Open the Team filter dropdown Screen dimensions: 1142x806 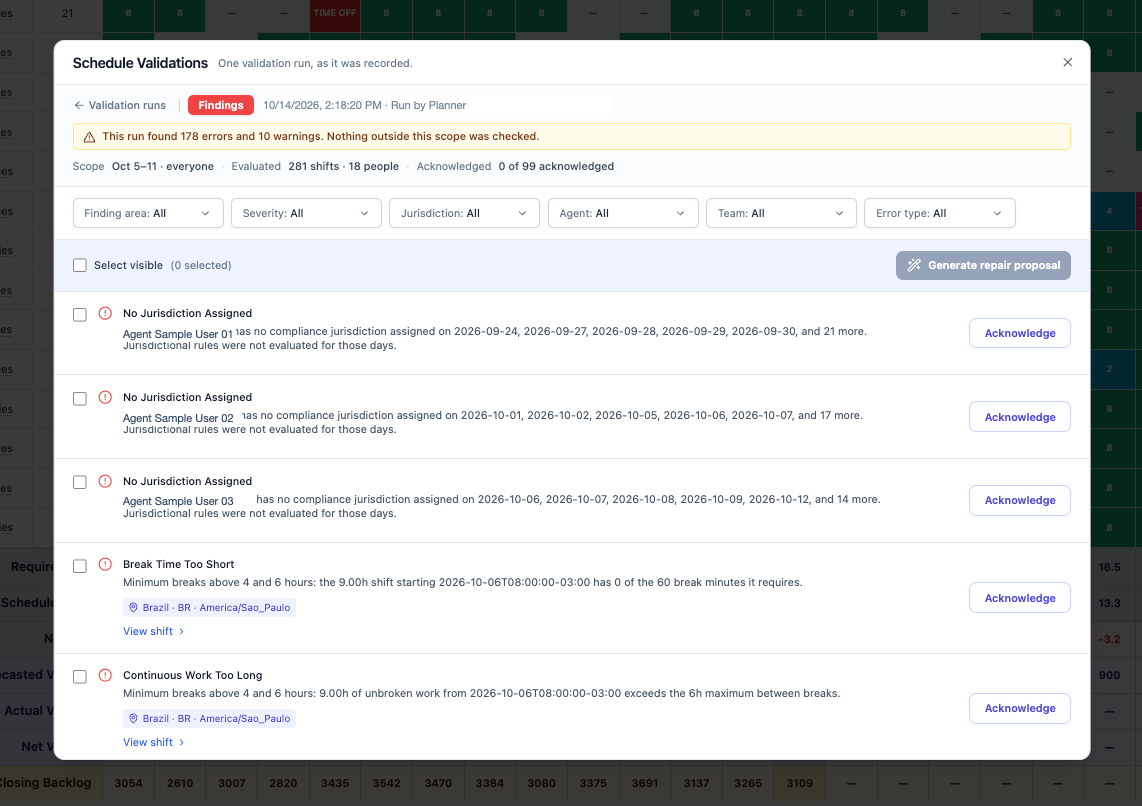click(781, 213)
